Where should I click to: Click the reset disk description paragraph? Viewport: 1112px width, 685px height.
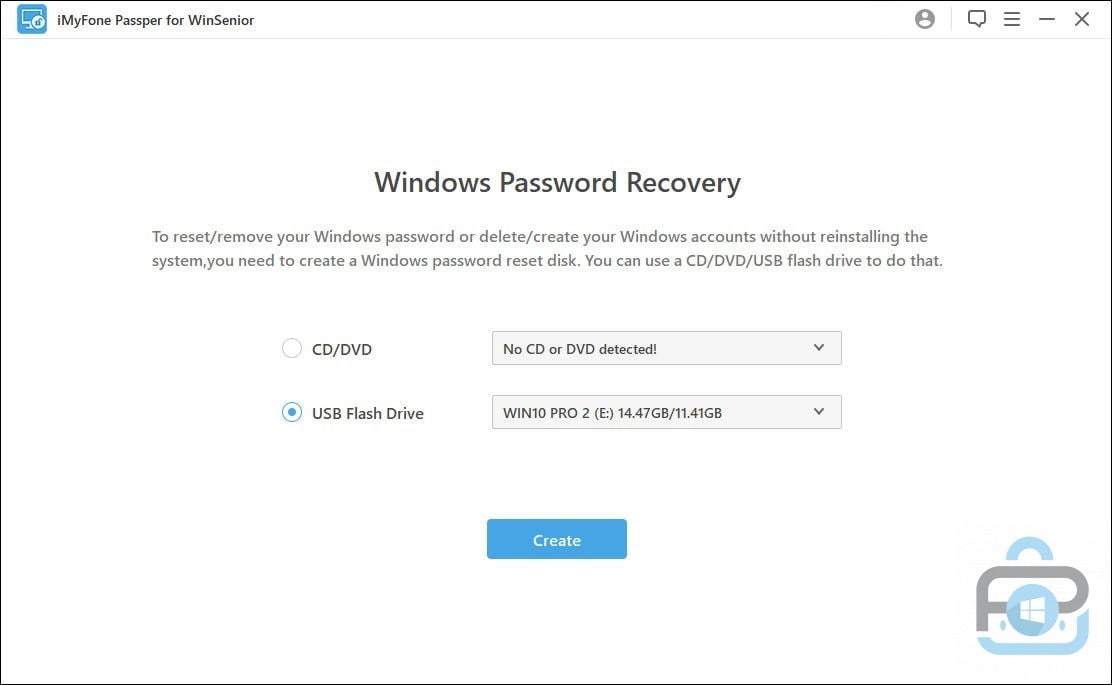[x=547, y=248]
